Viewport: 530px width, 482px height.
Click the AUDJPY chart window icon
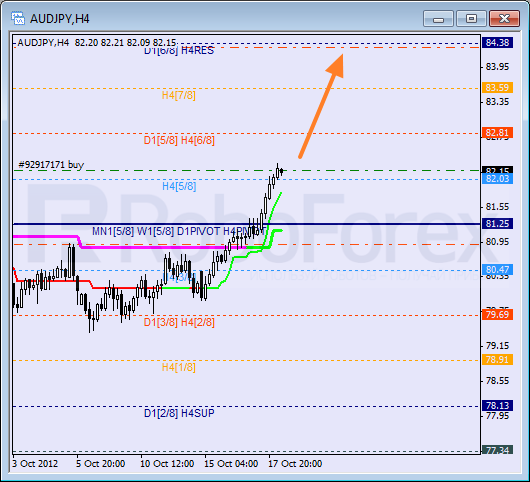18,18
